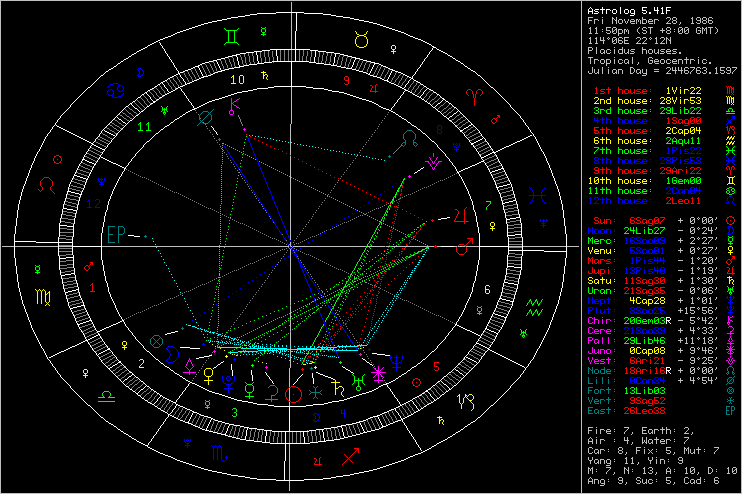
Task: Select the Sagittarius arrow on the zodiac ring
Action: click(x=349, y=457)
